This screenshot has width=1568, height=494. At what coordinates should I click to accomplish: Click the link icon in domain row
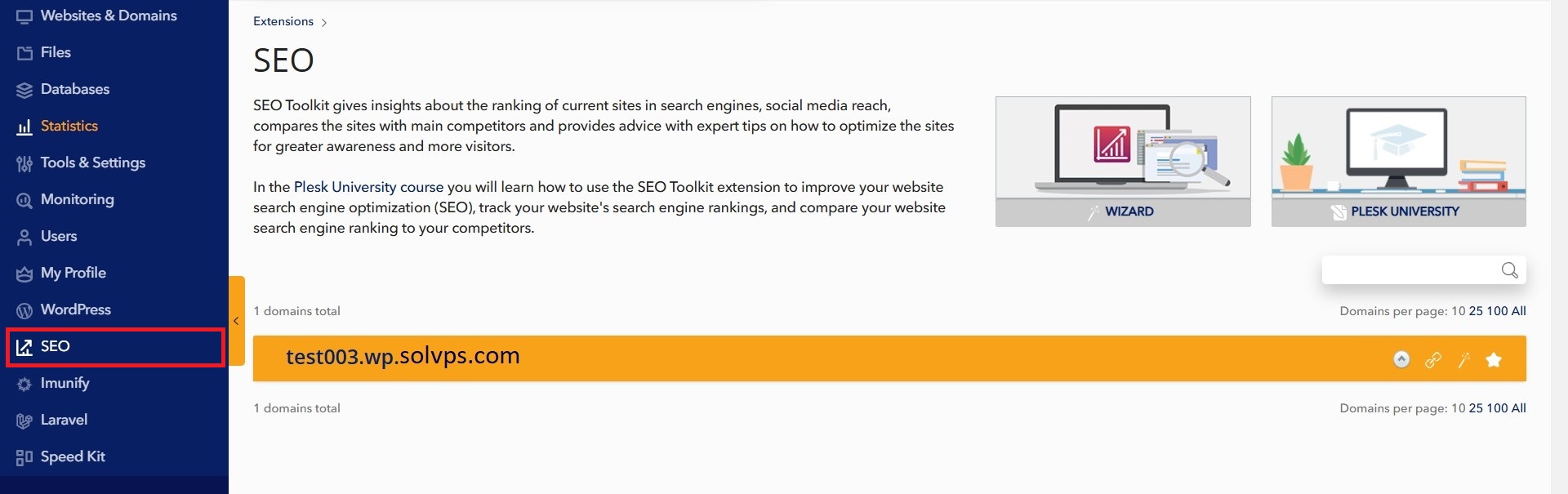click(1433, 359)
